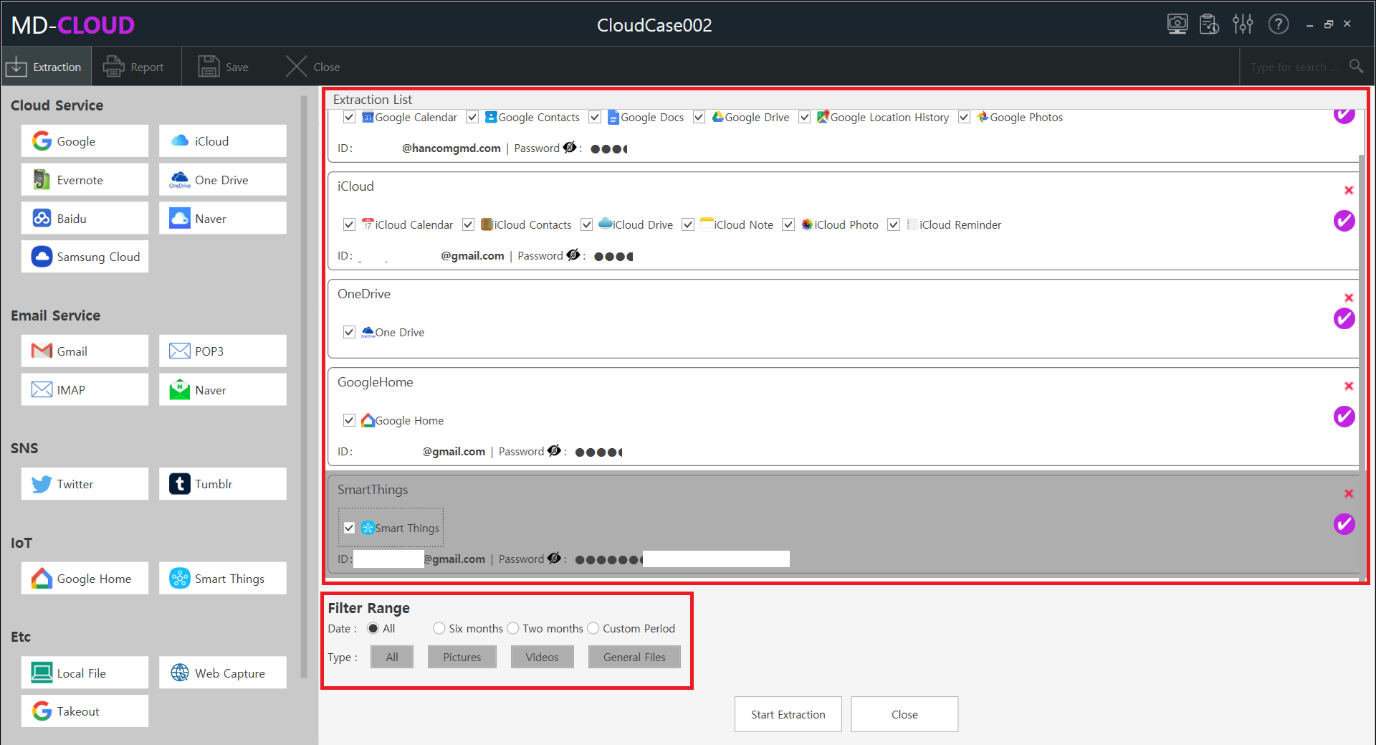The width and height of the screenshot is (1376, 745).
Task: Select Two months date range
Action: click(513, 629)
